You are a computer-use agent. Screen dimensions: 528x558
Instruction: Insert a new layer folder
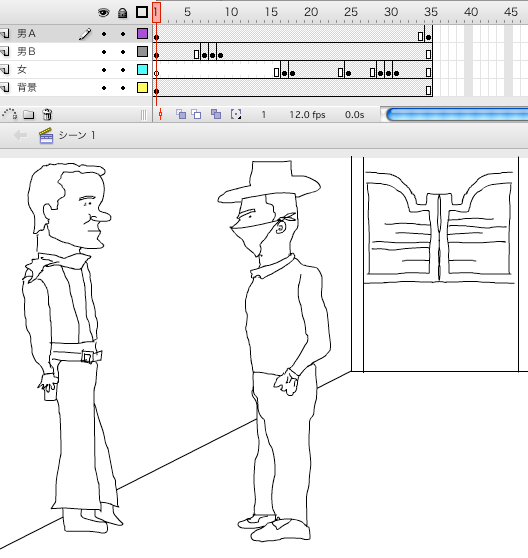[29, 115]
